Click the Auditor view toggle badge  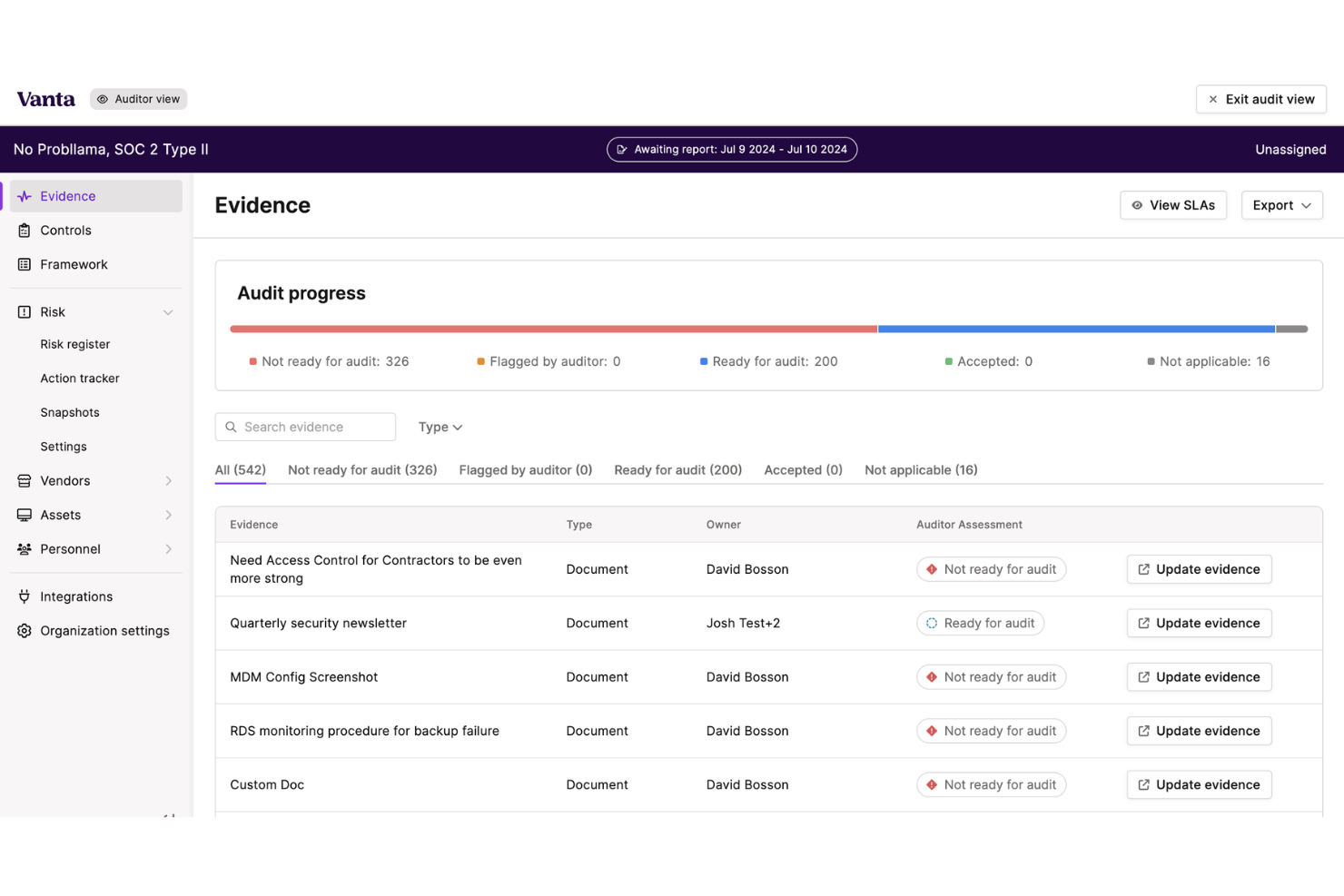click(138, 99)
